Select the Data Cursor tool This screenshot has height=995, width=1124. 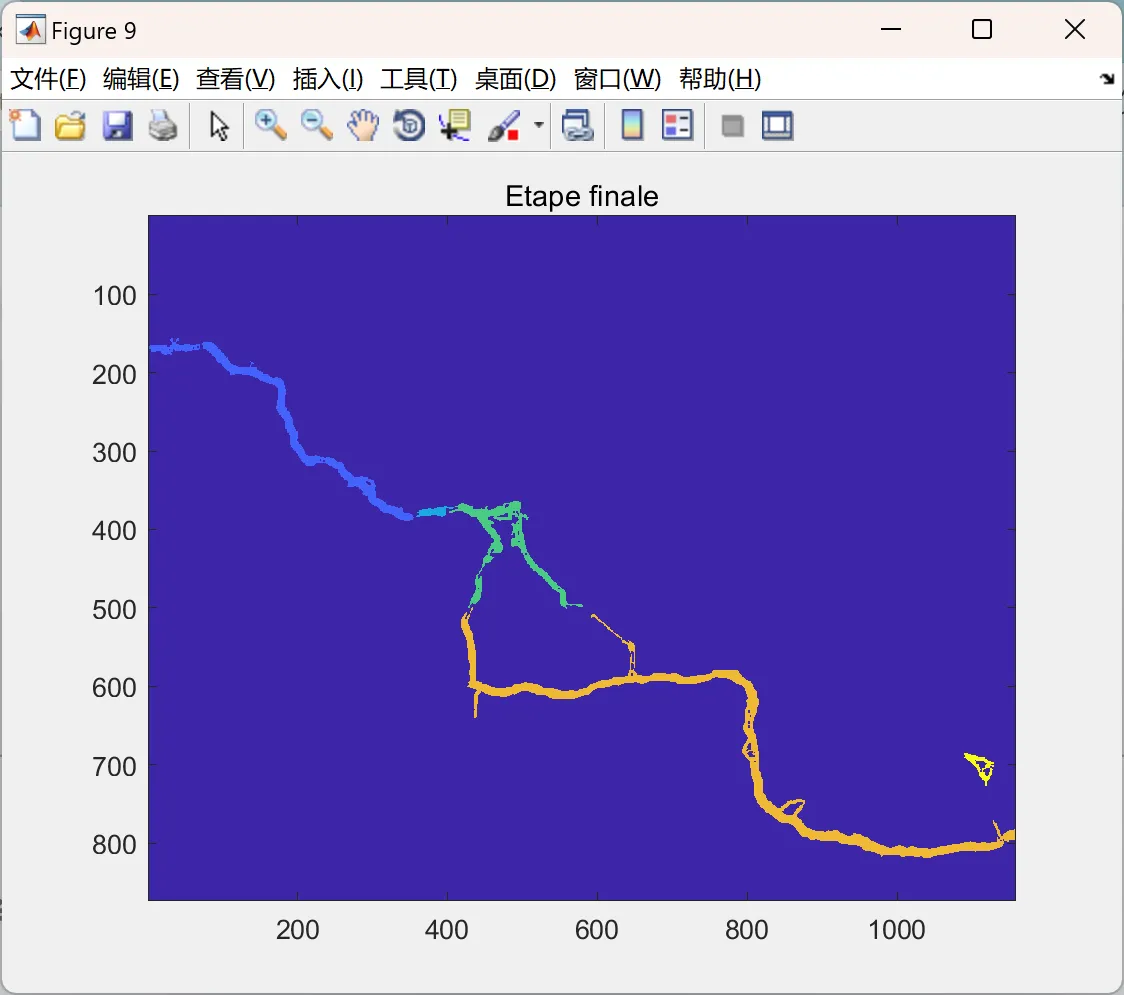(x=454, y=125)
